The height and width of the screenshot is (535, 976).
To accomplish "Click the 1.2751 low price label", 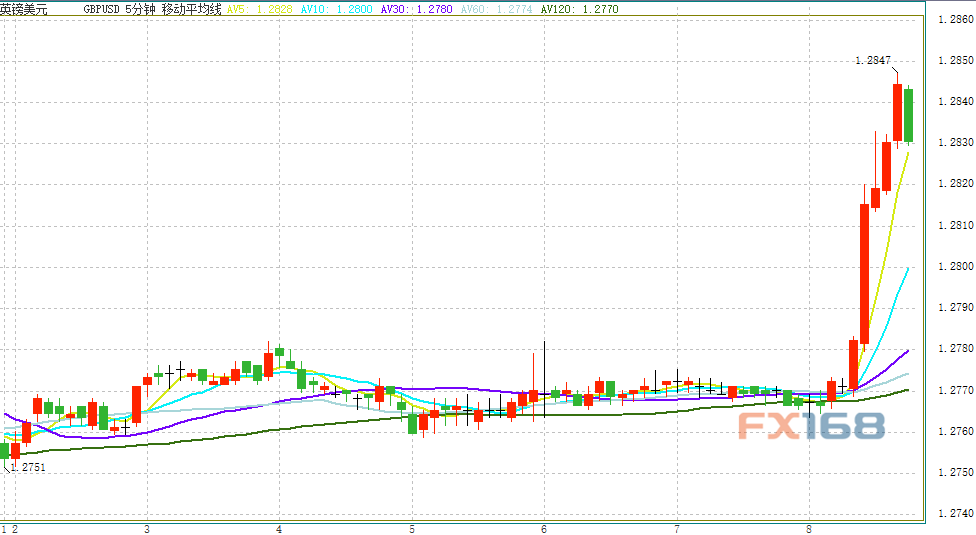I will pos(29,467).
